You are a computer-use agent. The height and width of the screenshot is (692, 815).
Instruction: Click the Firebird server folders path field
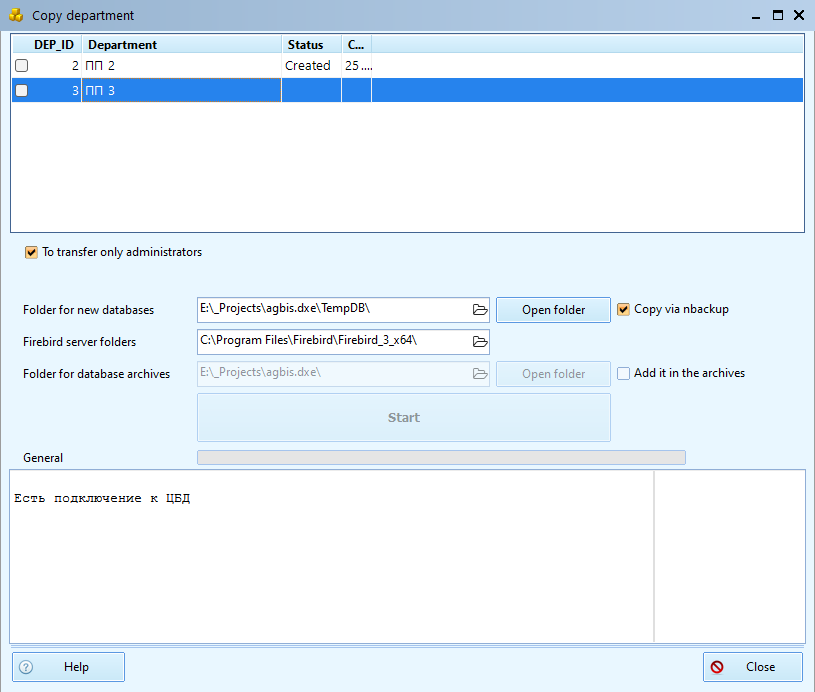pyautogui.click(x=330, y=342)
